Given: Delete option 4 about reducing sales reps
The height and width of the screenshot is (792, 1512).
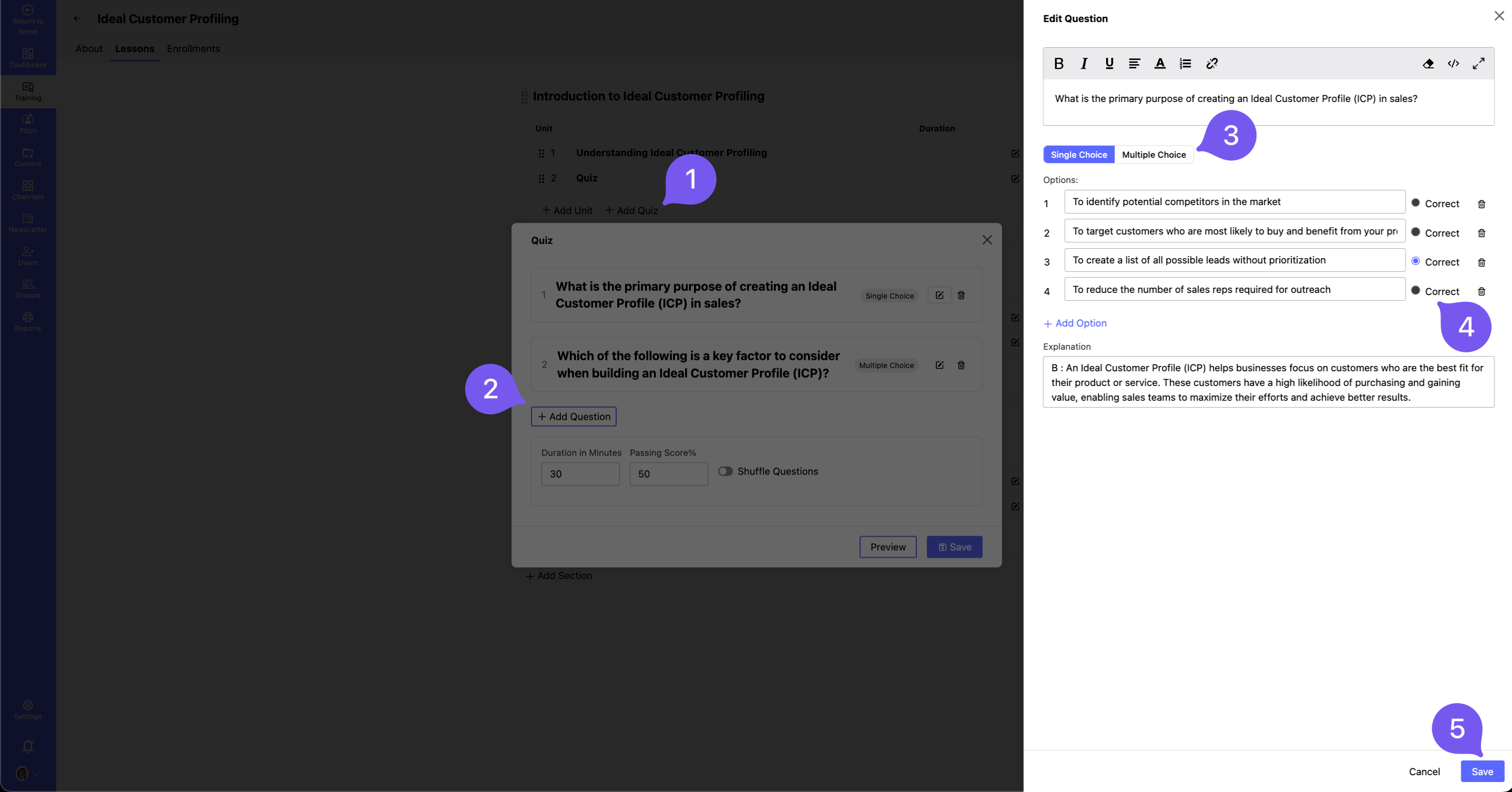Looking at the screenshot, I should 1482,291.
